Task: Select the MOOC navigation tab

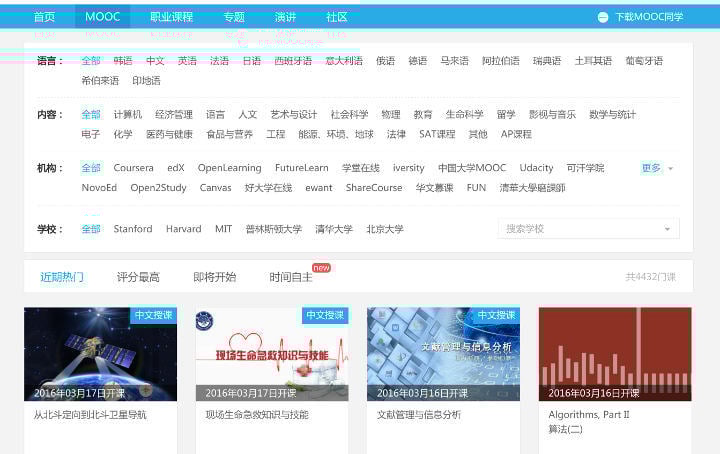Action: click(102, 17)
